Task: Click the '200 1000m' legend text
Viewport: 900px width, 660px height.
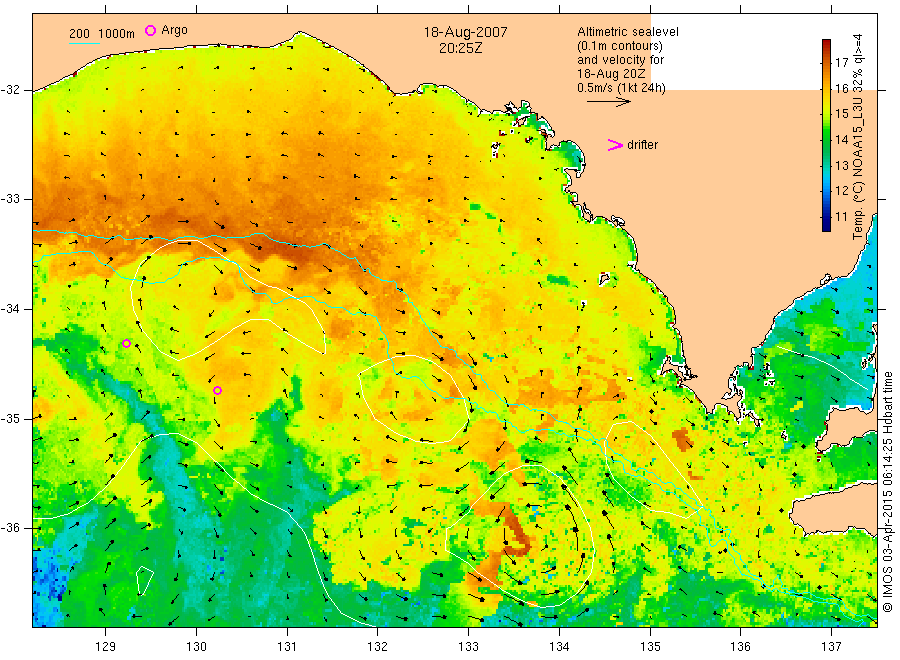Action: [x=102, y=34]
